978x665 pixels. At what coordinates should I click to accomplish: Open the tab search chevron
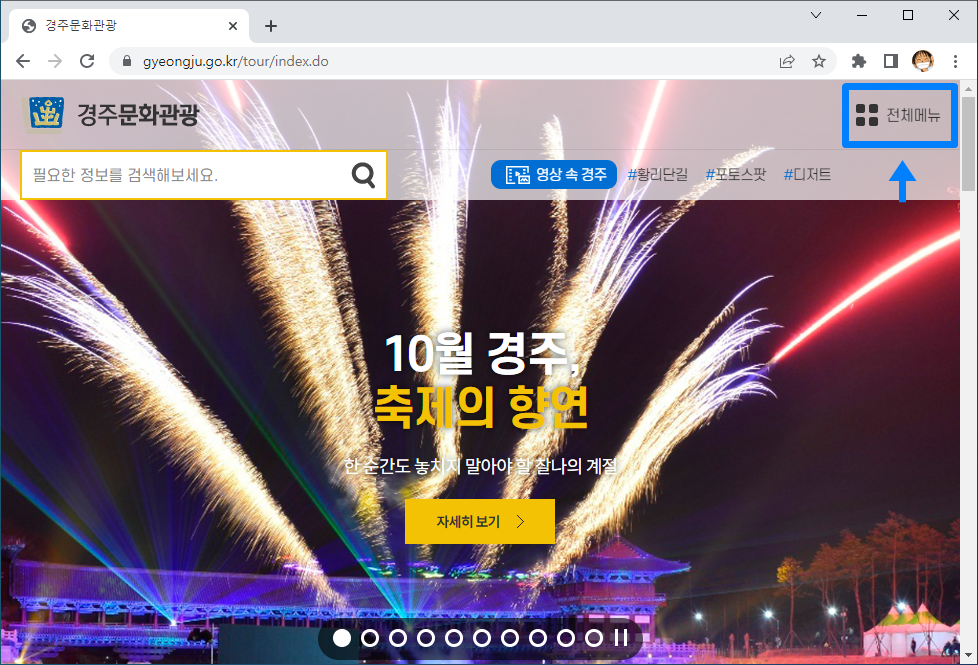[816, 15]
